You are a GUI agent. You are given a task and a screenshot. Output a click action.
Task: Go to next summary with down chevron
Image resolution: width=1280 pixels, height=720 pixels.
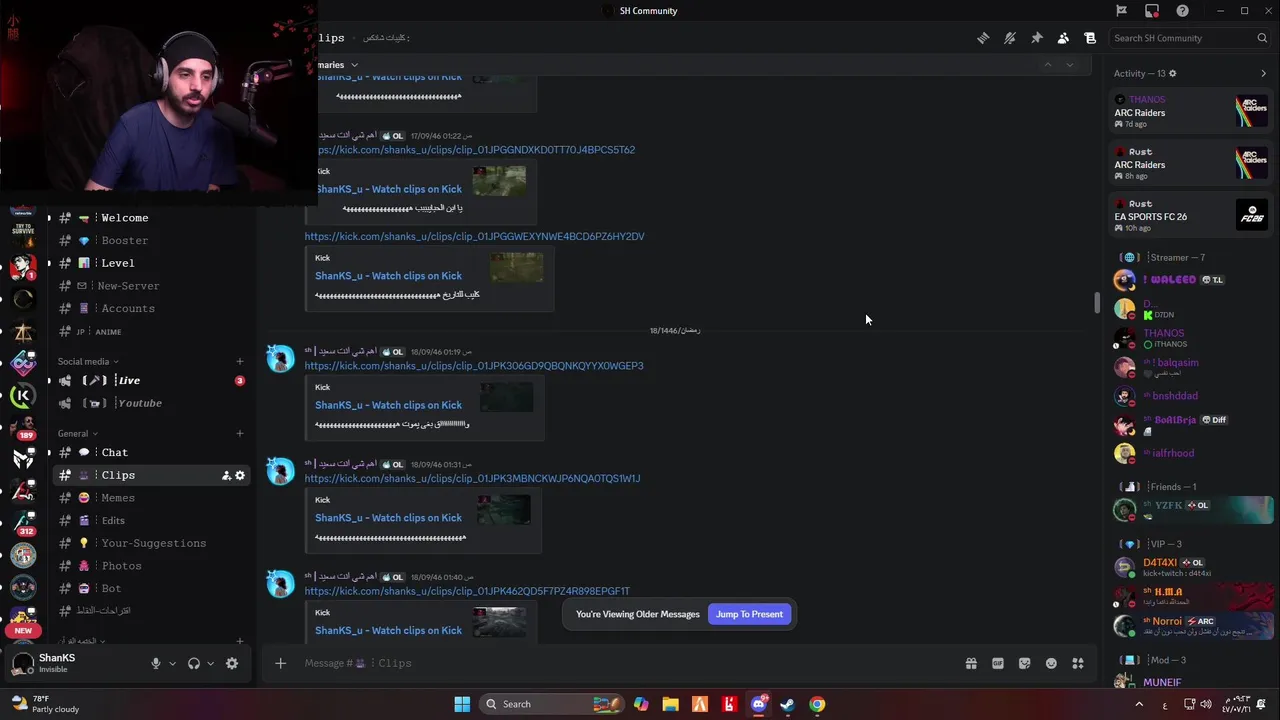click(1070, 65)
